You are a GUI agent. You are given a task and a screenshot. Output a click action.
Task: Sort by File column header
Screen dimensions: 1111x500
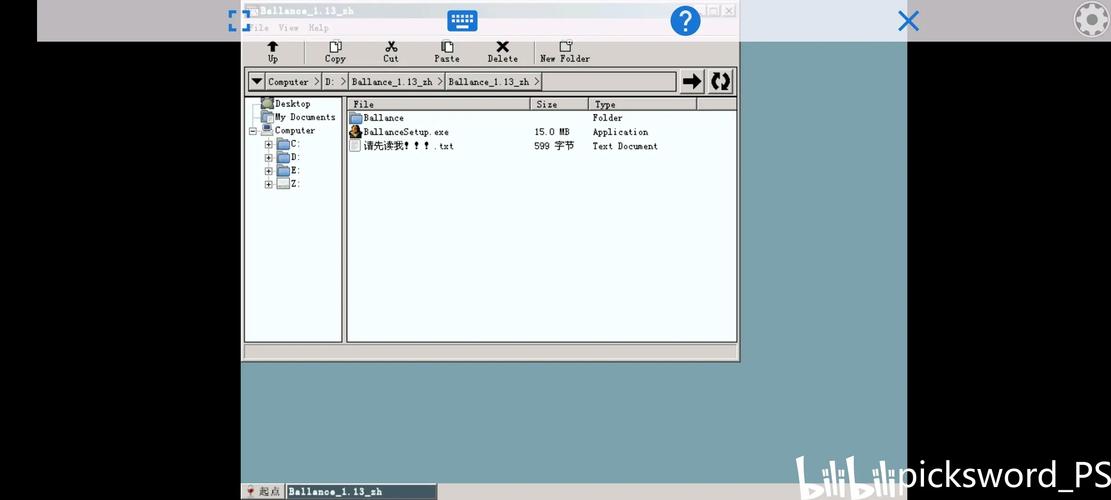coord(439,104)
